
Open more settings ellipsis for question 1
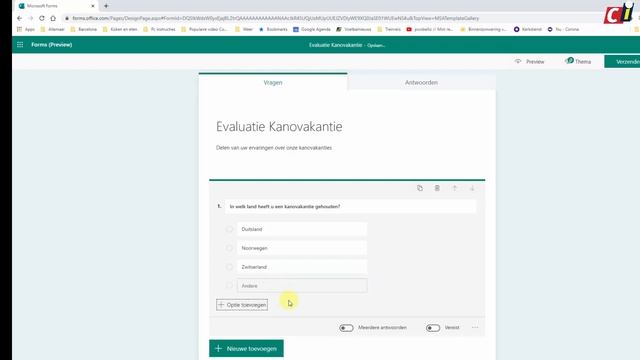(x=475, y=327)
